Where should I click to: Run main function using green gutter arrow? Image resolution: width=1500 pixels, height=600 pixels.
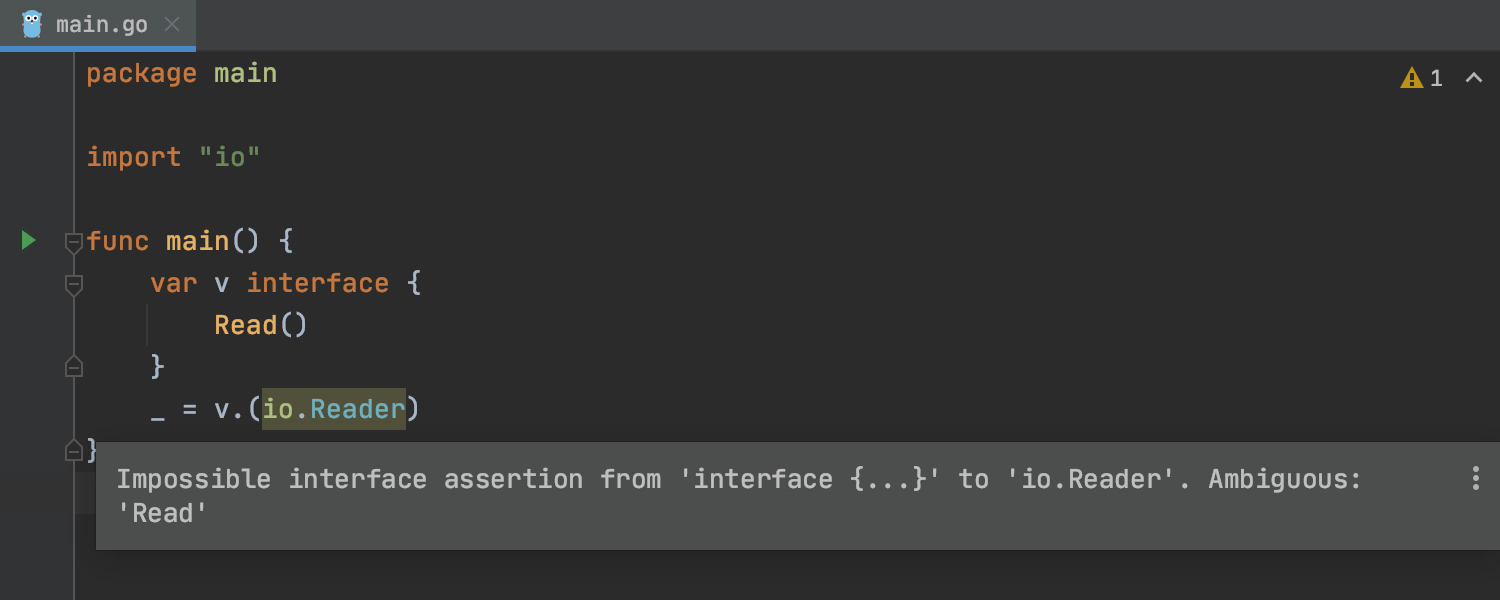tap(28, 240)
